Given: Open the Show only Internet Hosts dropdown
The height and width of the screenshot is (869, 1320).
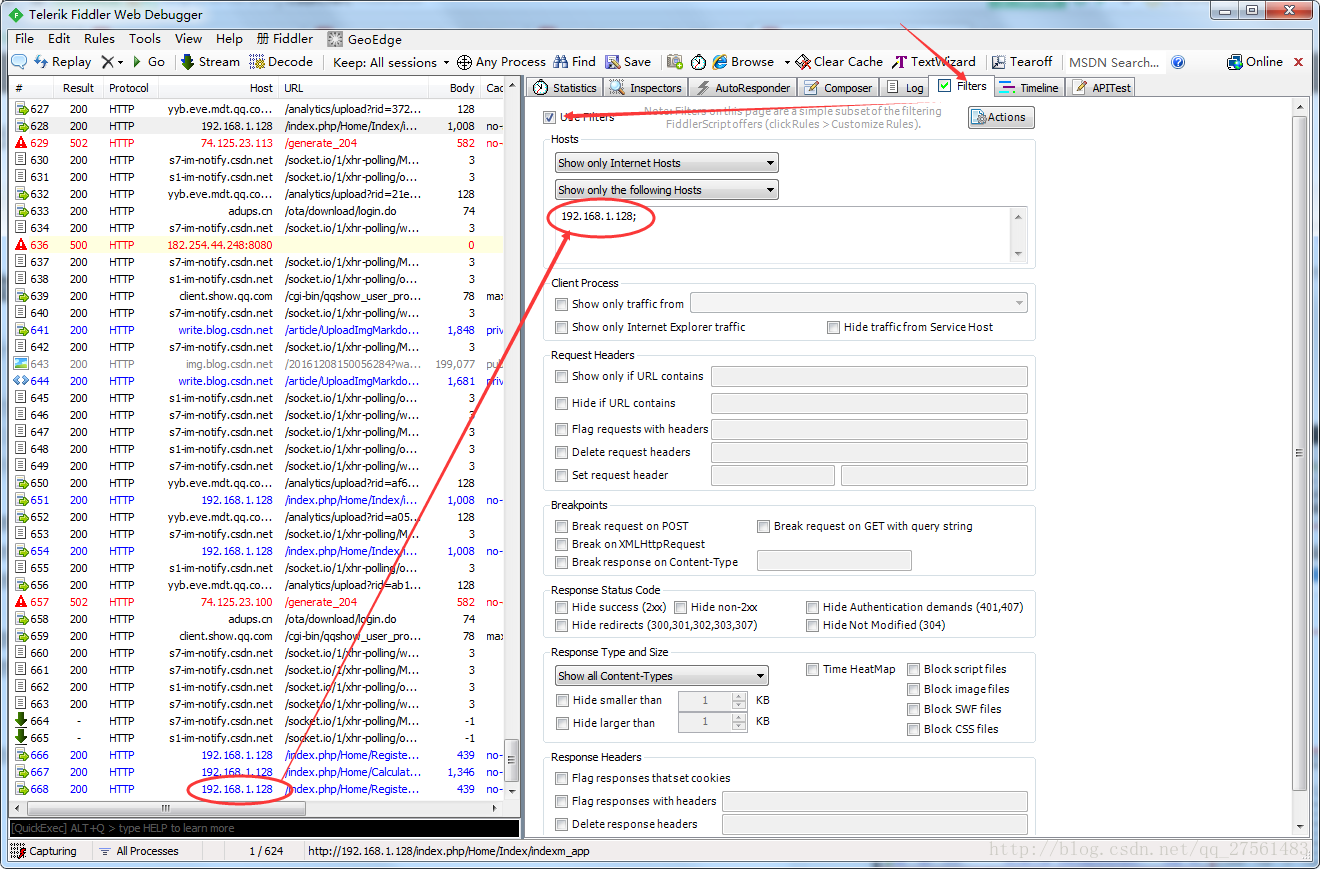Looking at the screenshot, I should (666, 163).
